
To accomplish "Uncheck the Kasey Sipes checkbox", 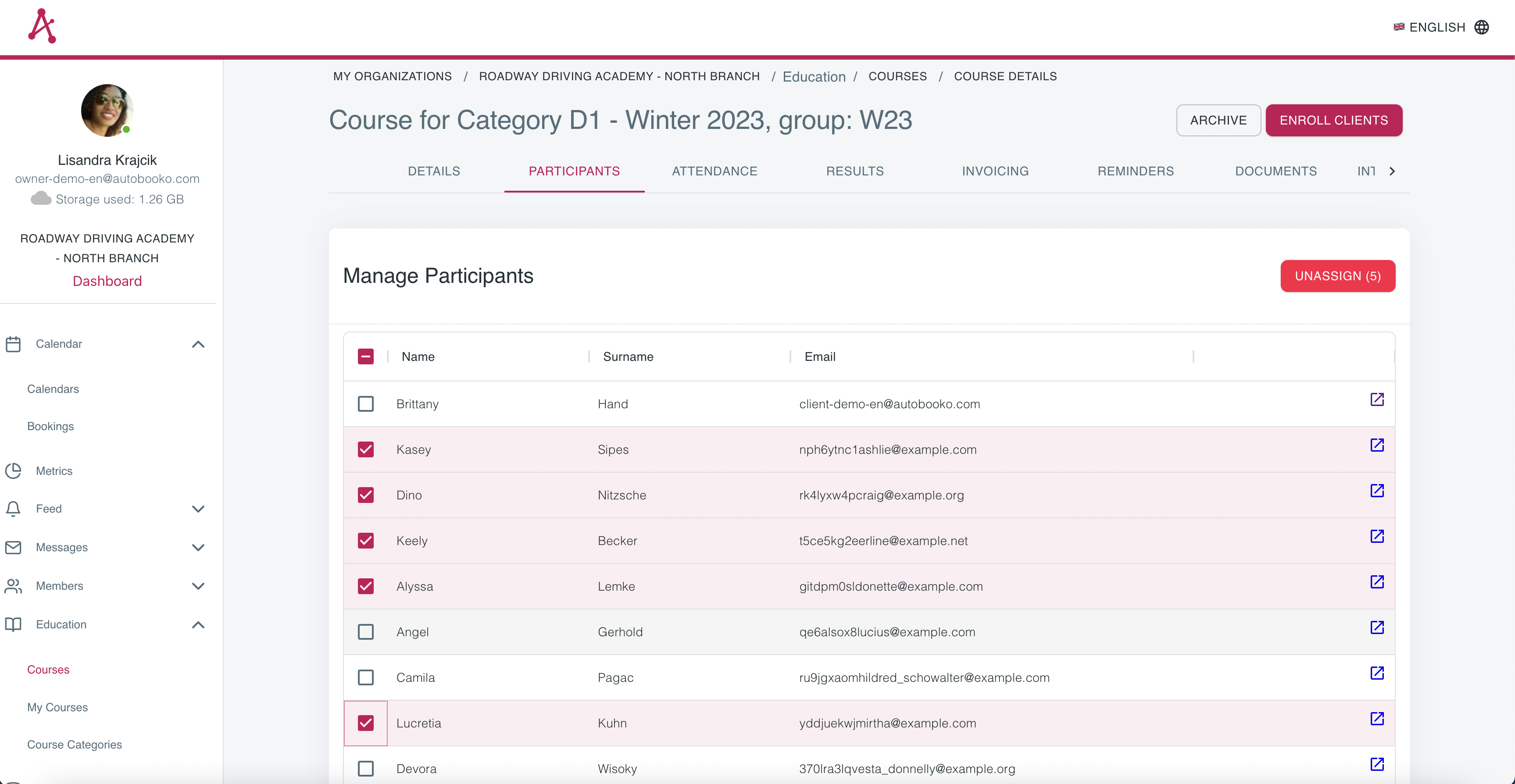I will tap(366, 449).
